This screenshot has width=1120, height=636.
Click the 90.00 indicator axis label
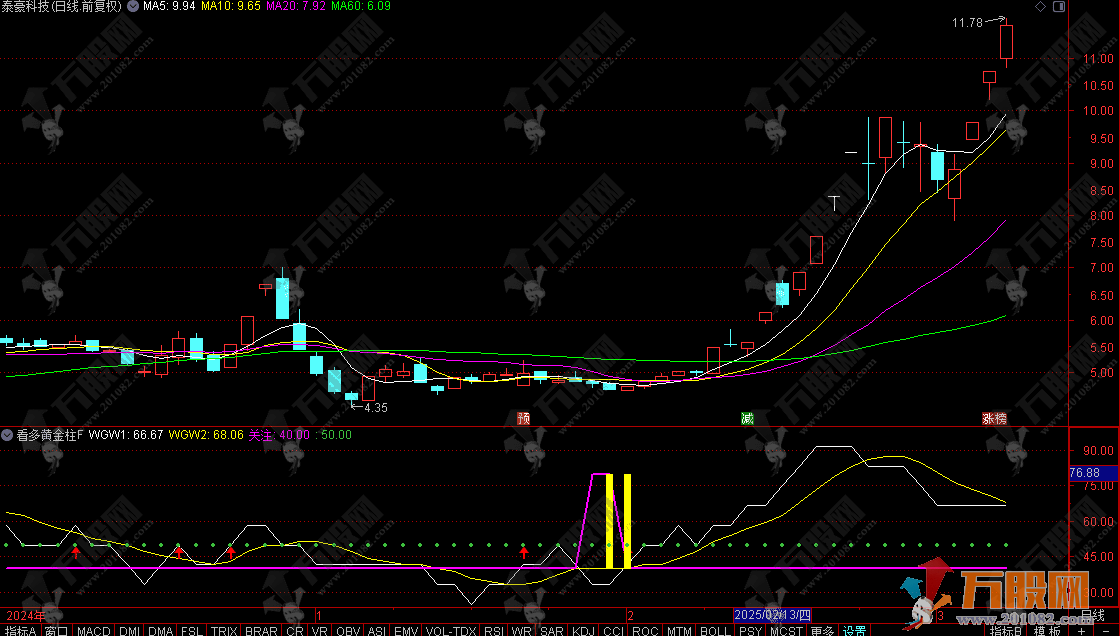(x=1098, y=450)
